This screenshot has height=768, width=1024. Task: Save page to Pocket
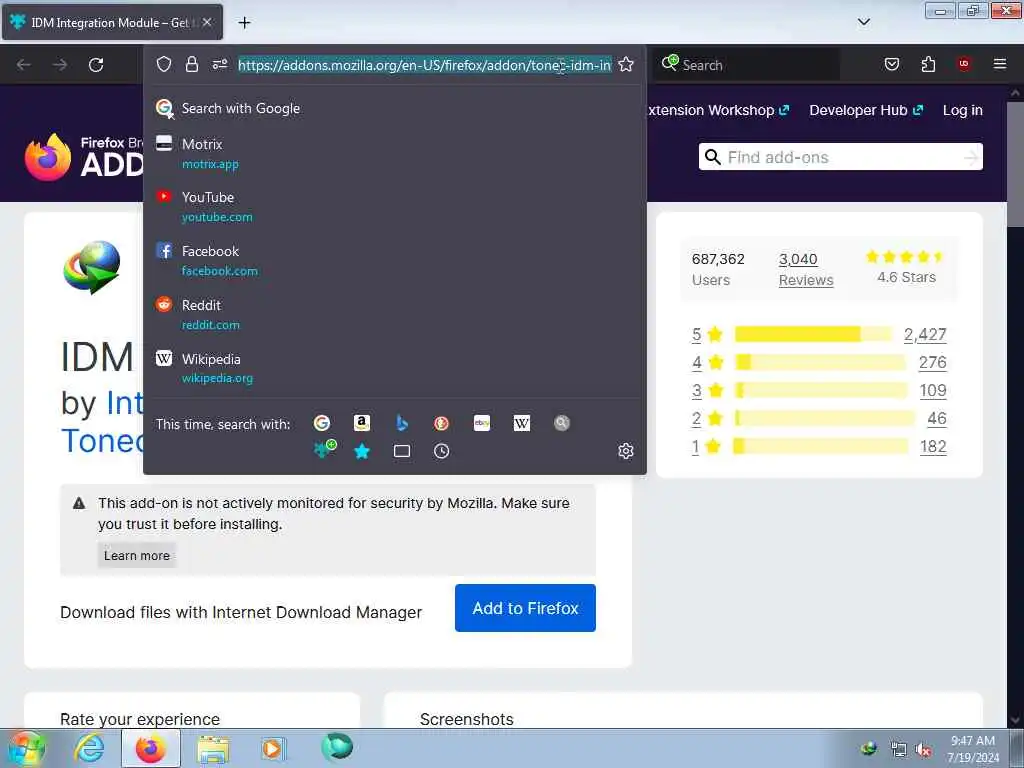click(x=891, y=64)
